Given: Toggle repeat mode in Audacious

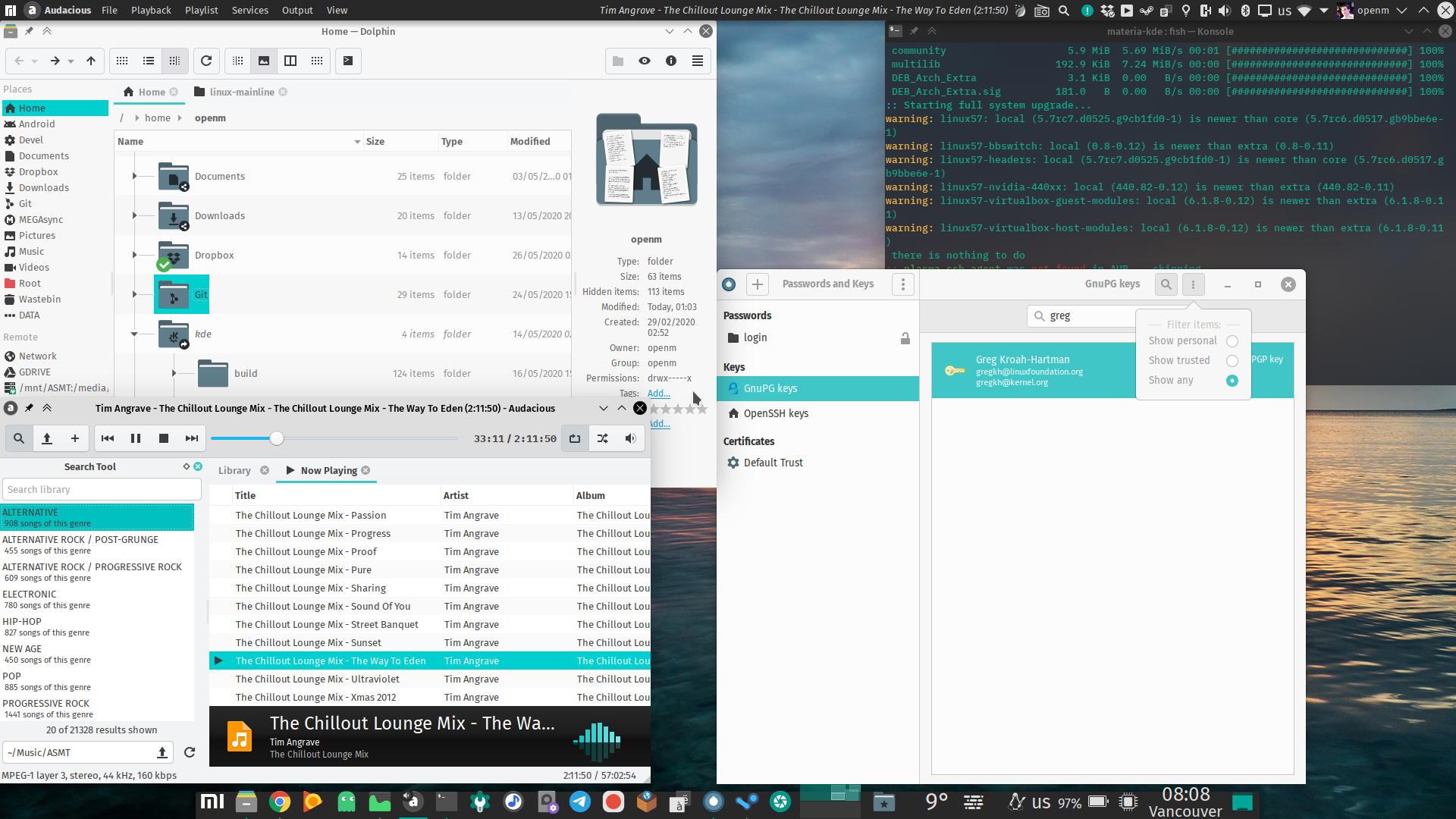Looking at the screenshot, I should pos(575,438).
